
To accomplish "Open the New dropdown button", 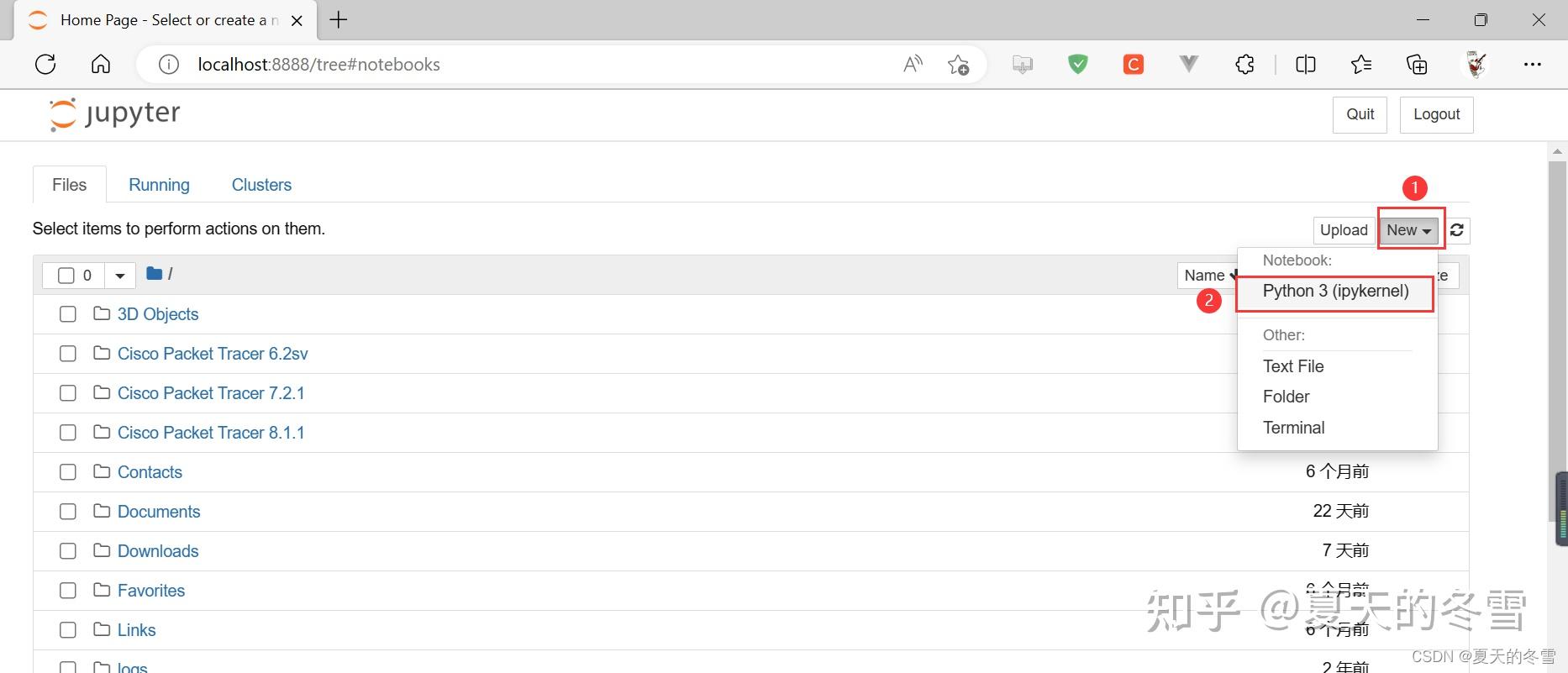I will click(1408, 230).
